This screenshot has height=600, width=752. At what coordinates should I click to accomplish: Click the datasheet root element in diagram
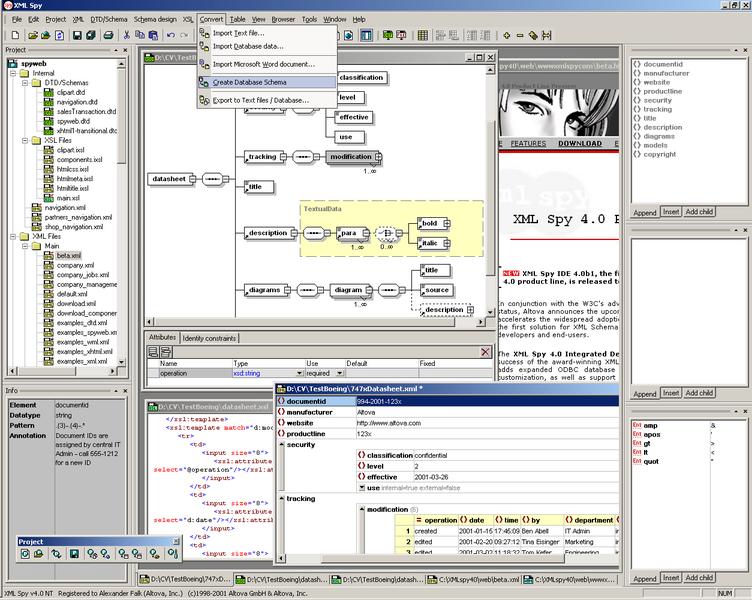pos(169,179)
